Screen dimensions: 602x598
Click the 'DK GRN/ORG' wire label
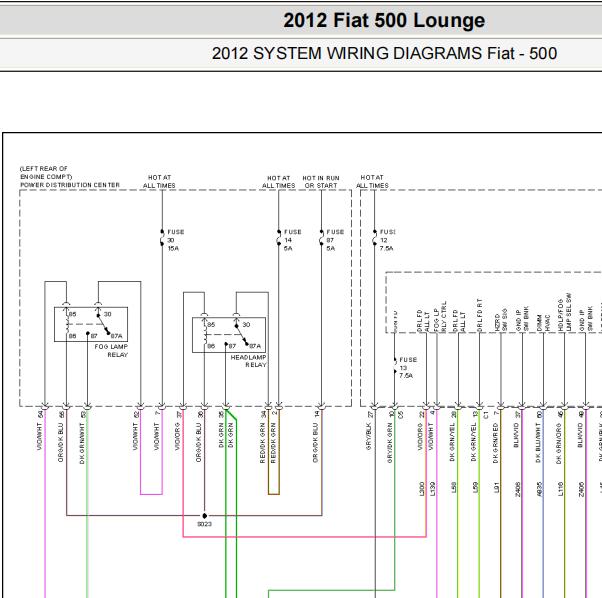coord(559,443)
